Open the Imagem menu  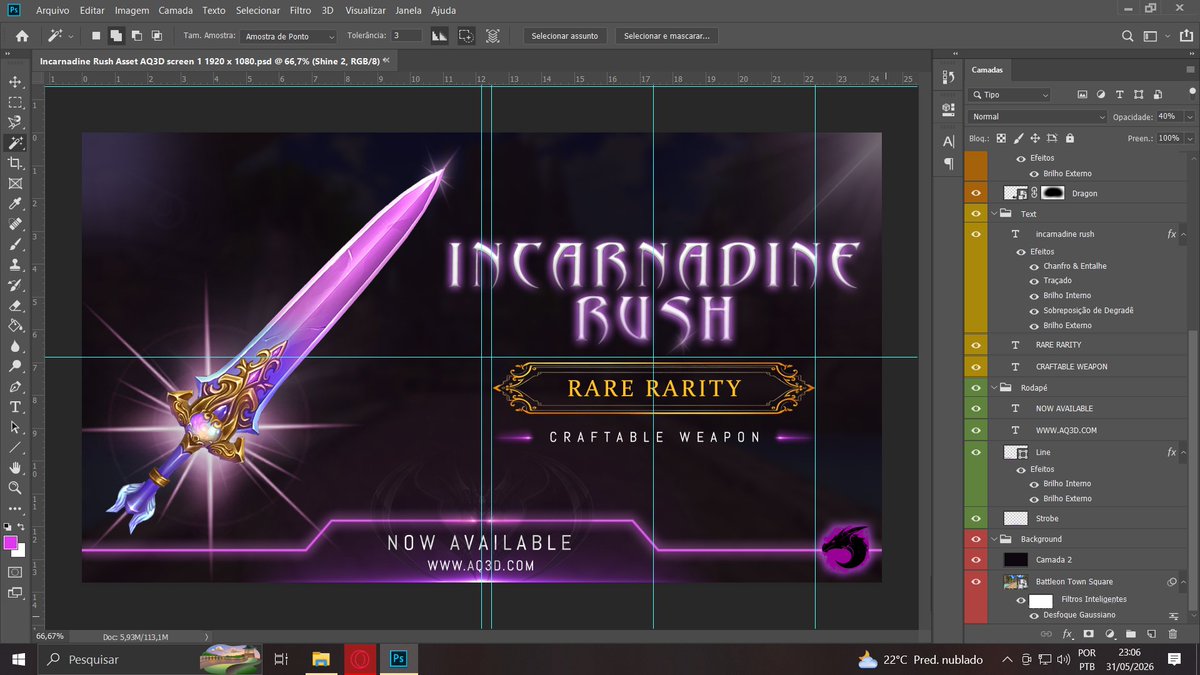click(x=132, y=10)
